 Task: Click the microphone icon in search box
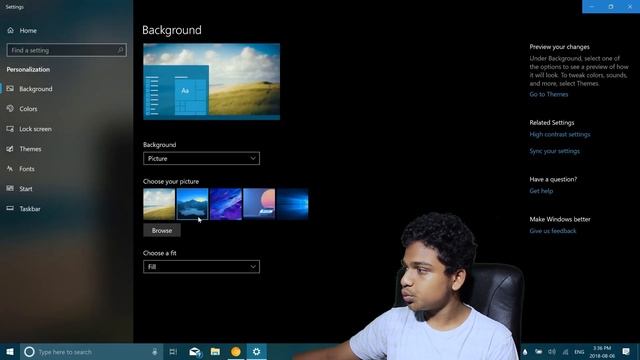pyautogui.click(x=155, y=351)
